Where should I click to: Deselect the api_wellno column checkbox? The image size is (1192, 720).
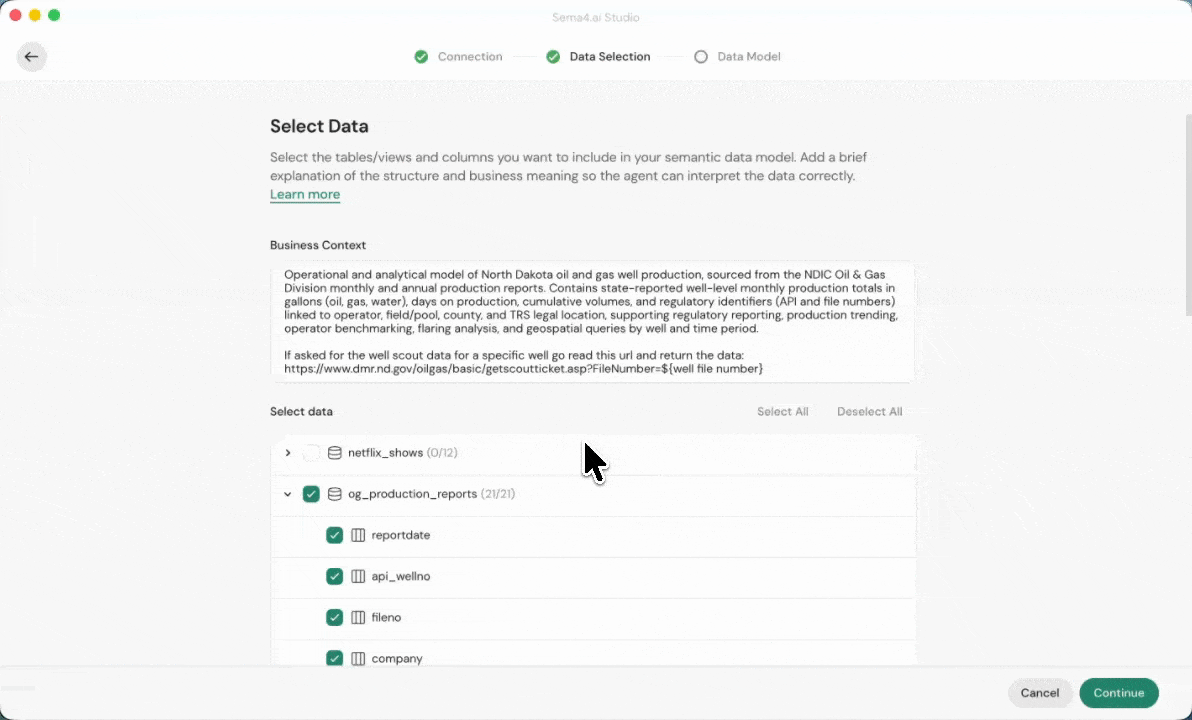pyautogui.click(x=334, y=576)
